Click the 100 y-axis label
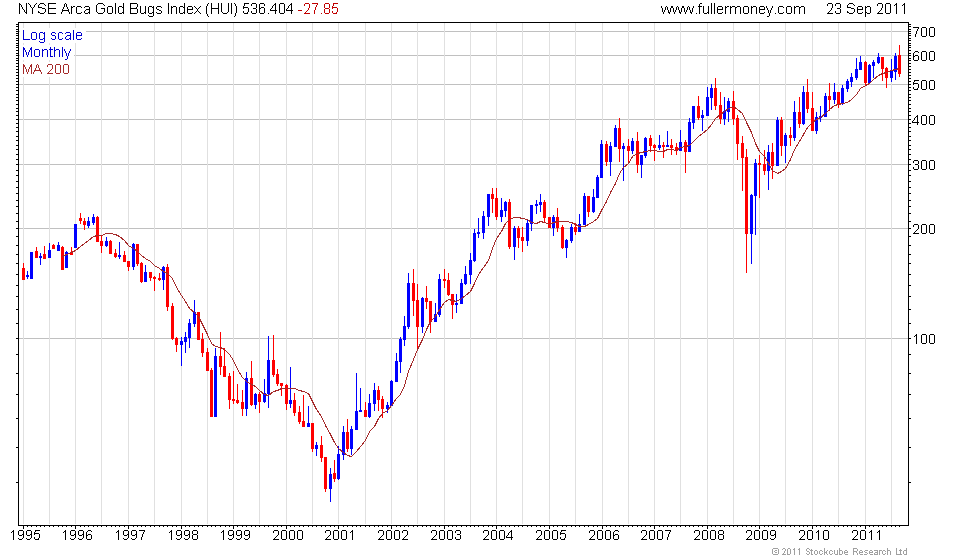This screenshot has height=560, width=960. pyautogui.click(x=923, y=339)
